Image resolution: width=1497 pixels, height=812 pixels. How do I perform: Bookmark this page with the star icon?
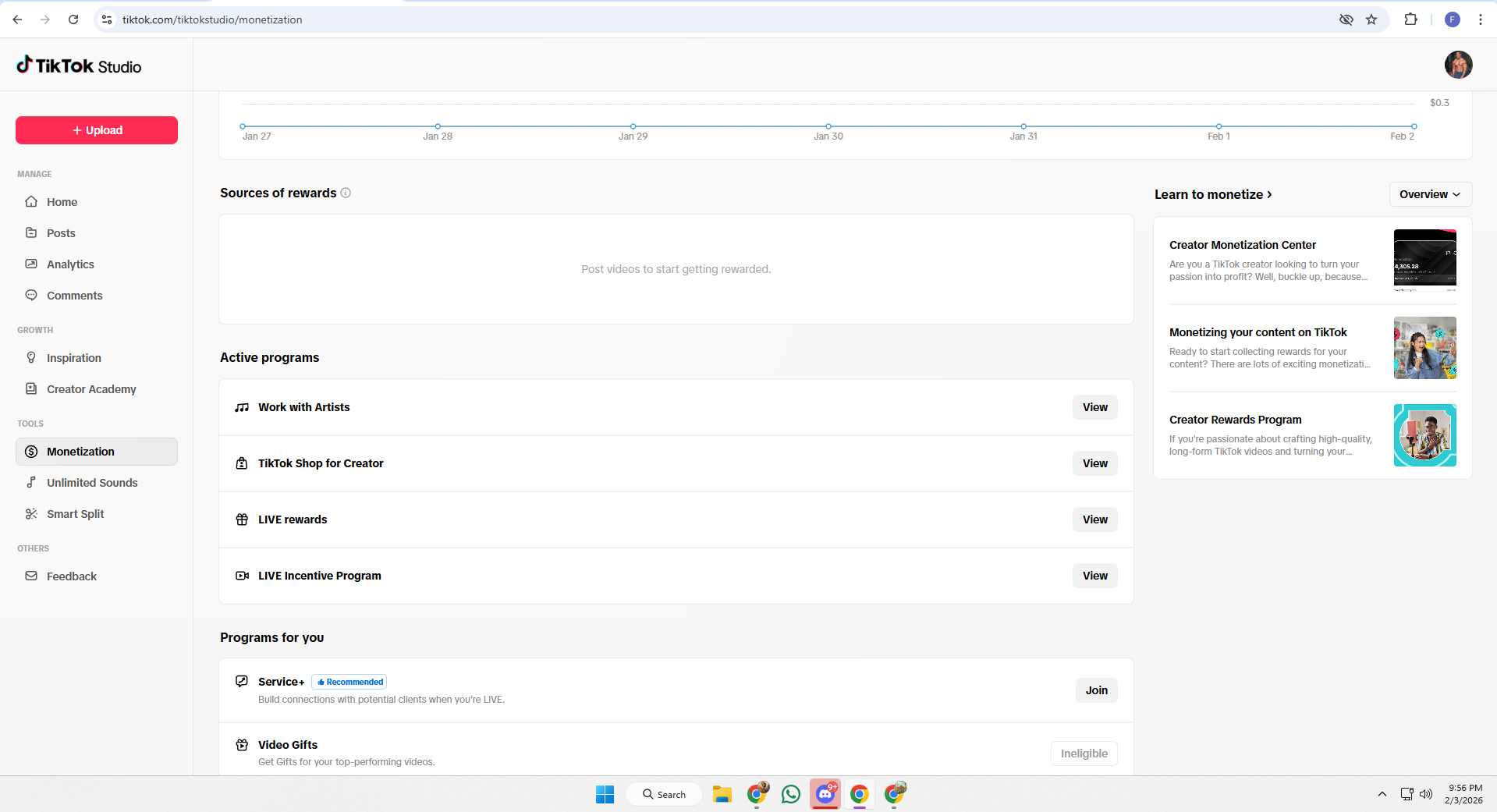coord(1371,20)
